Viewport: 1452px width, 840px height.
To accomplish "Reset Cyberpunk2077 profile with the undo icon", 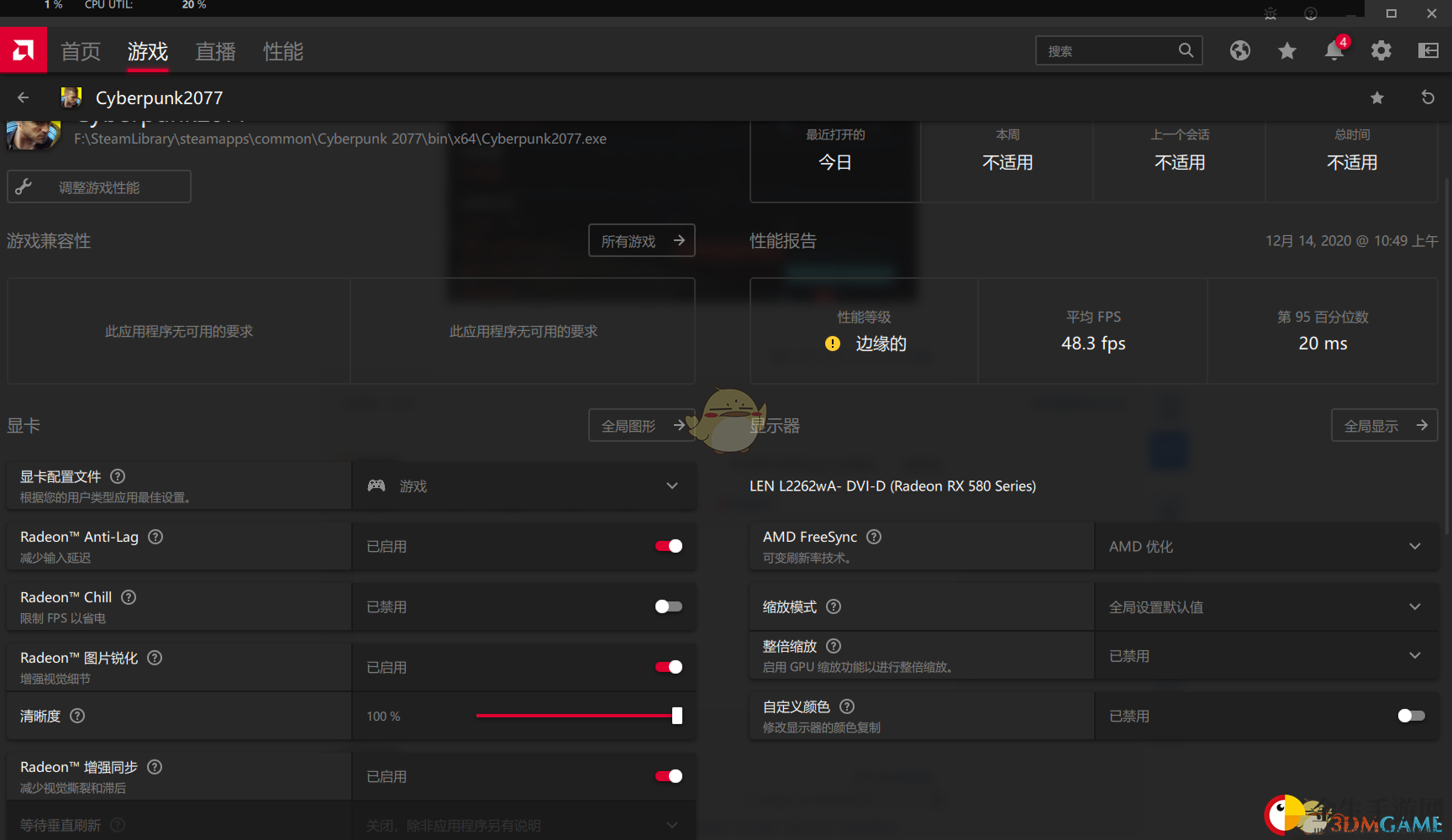I will [1428, 97].
